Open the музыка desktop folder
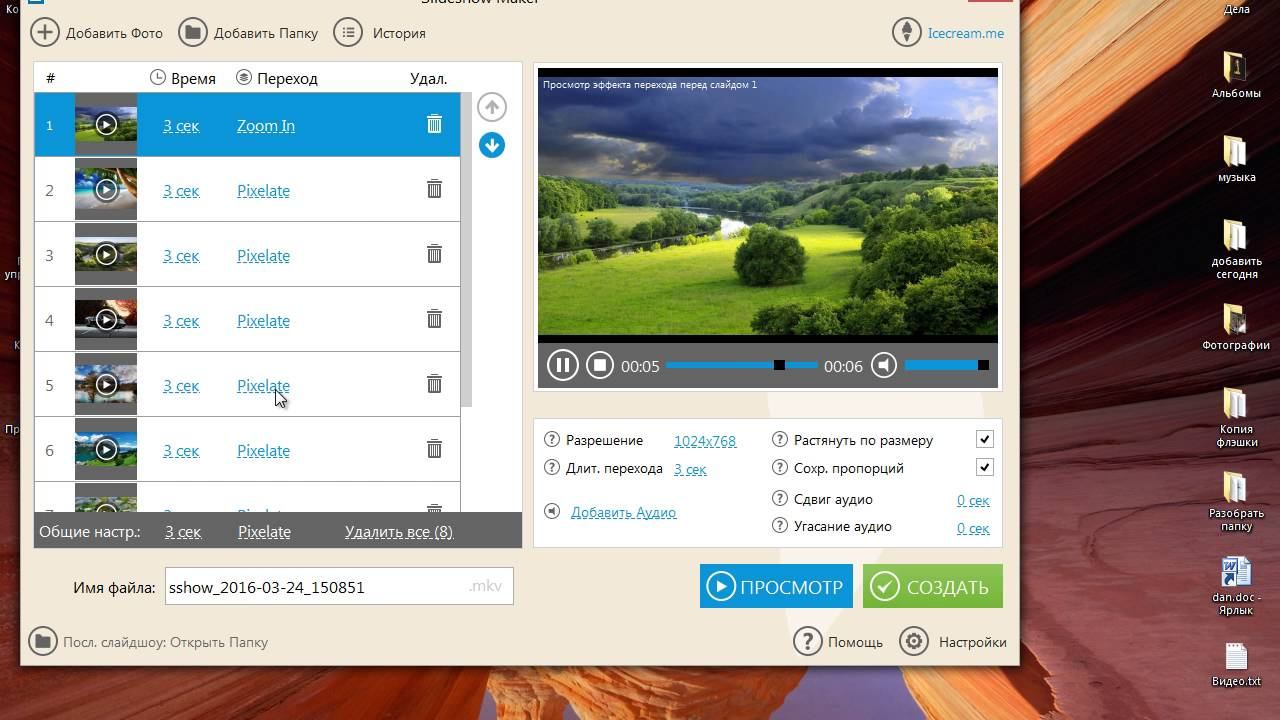This screenshot has height=720, width=1280. (1236, 159)
